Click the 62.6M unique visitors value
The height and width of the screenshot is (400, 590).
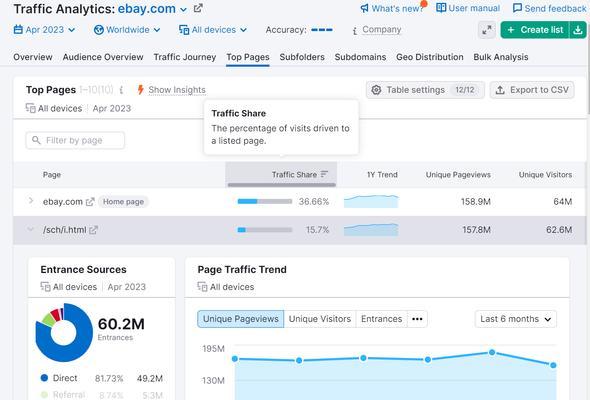point(559,230)
